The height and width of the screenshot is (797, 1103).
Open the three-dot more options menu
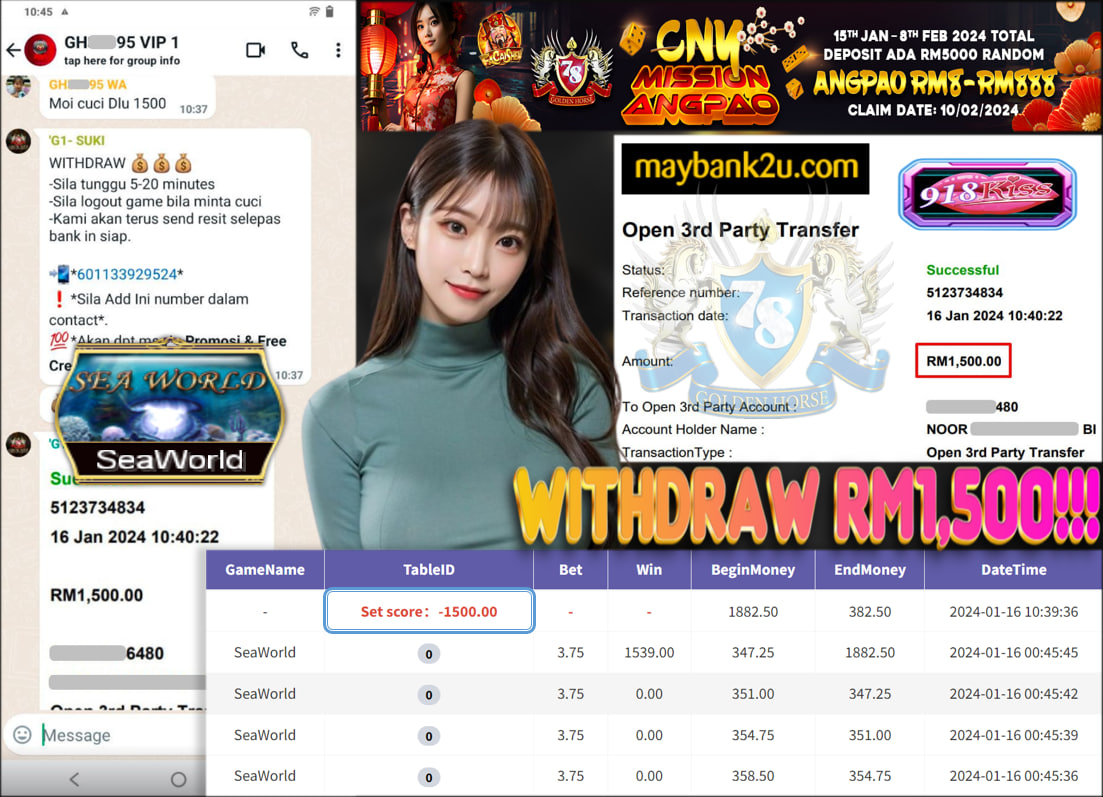[338, 50]
